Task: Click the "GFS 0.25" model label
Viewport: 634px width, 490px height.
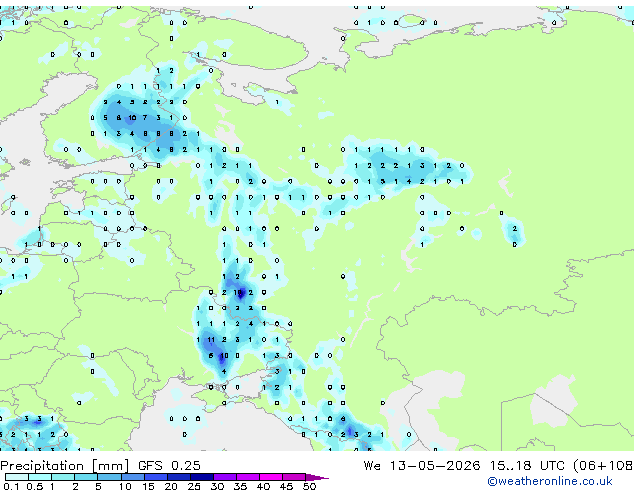Action: tap(169, 466)
